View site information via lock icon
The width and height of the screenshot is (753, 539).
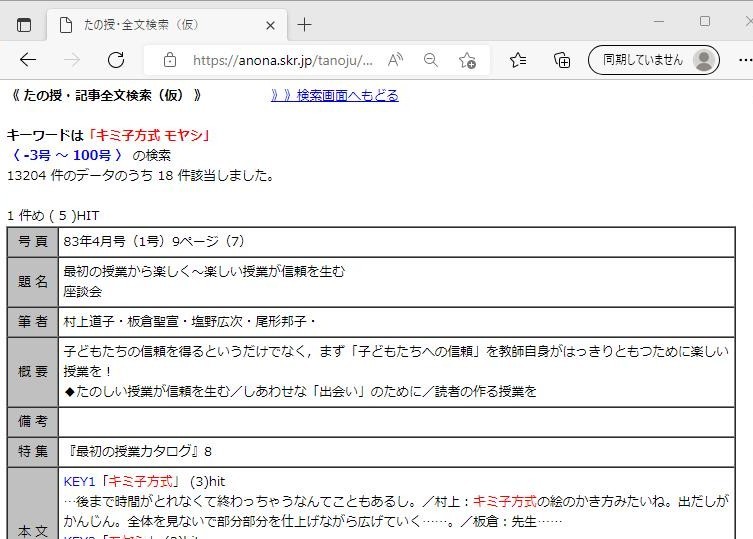tap(169, 60)
